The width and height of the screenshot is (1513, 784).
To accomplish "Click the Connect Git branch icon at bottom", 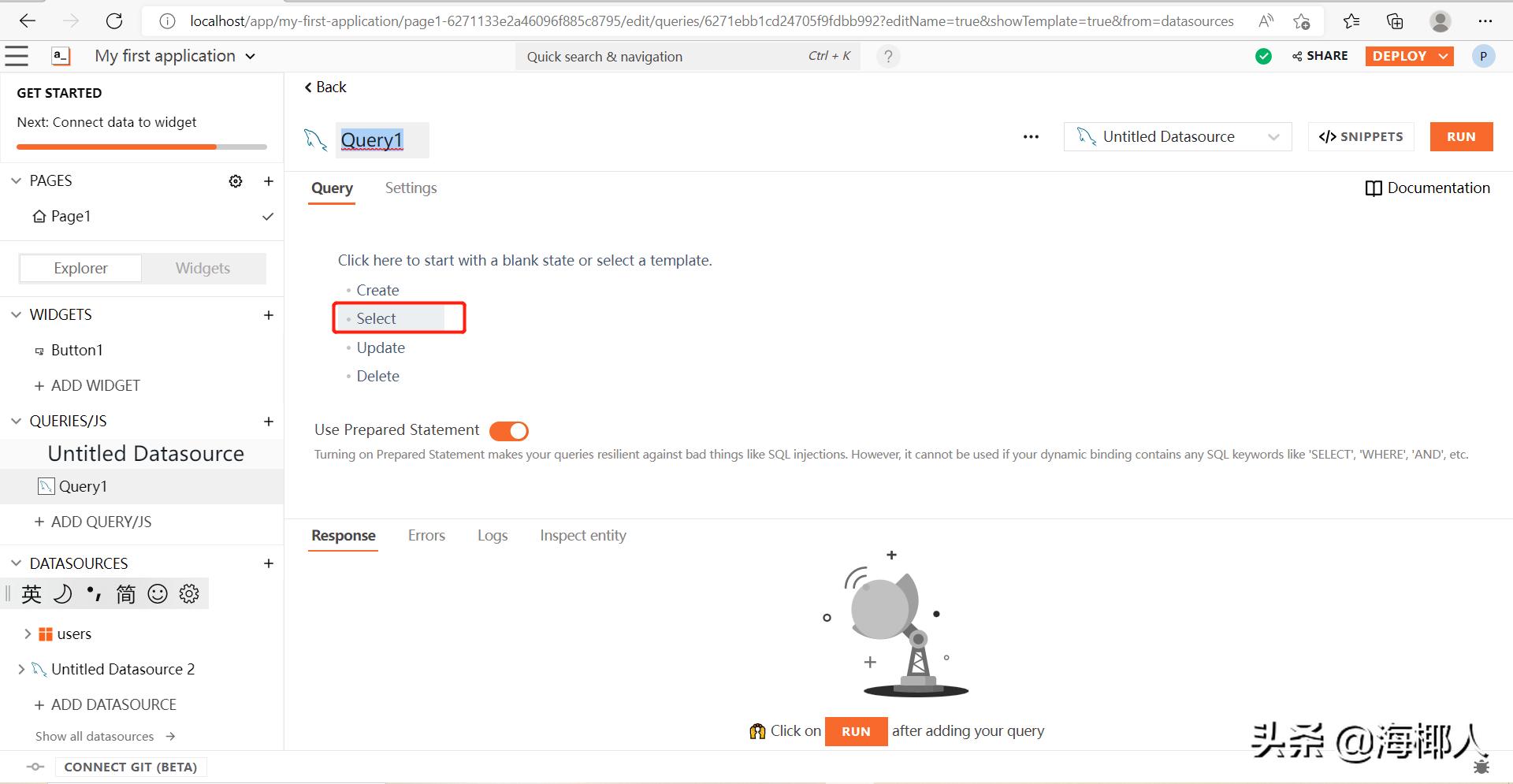I will (35, 766).
